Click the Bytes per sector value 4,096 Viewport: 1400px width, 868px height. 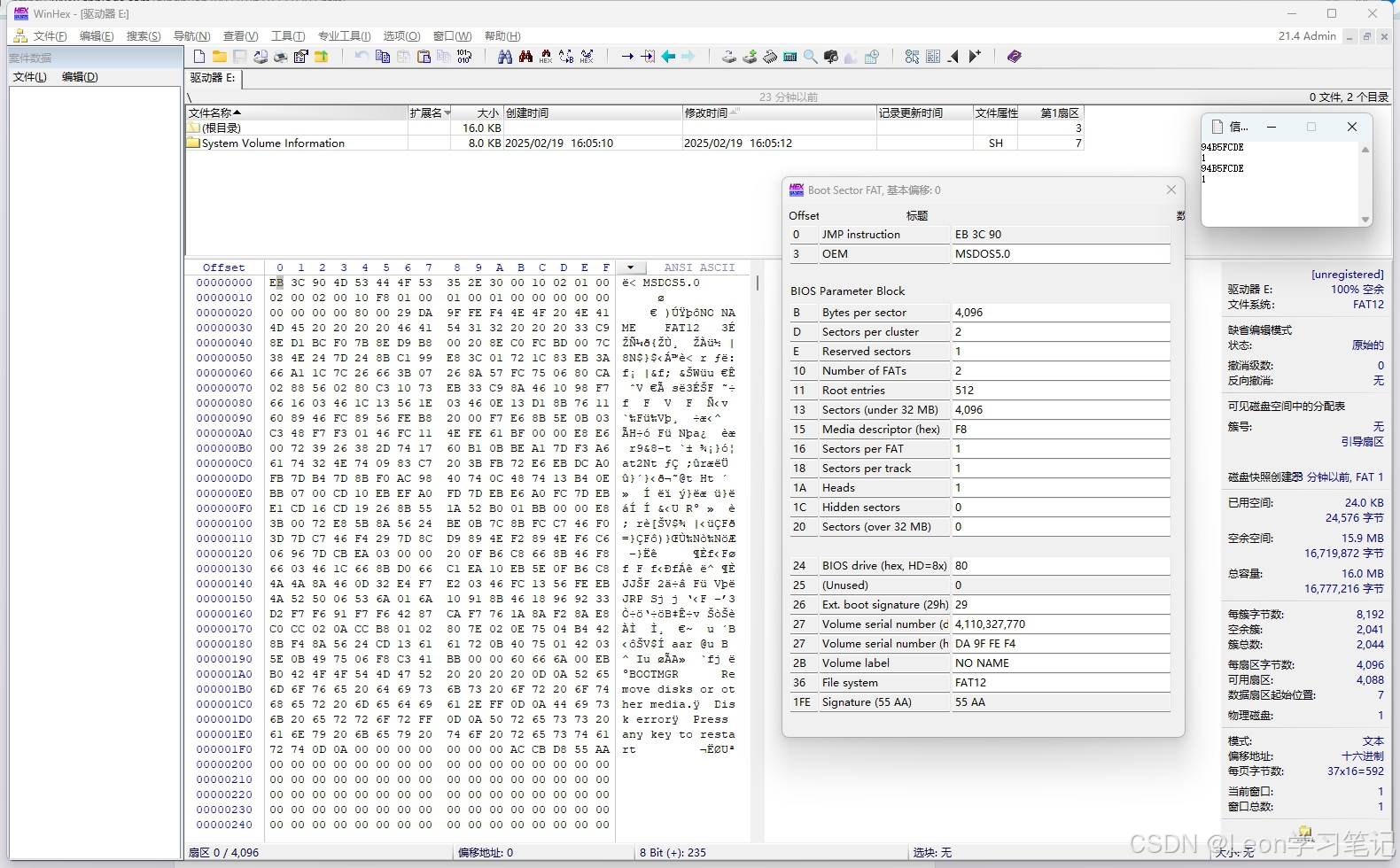tap(1061, 313)
